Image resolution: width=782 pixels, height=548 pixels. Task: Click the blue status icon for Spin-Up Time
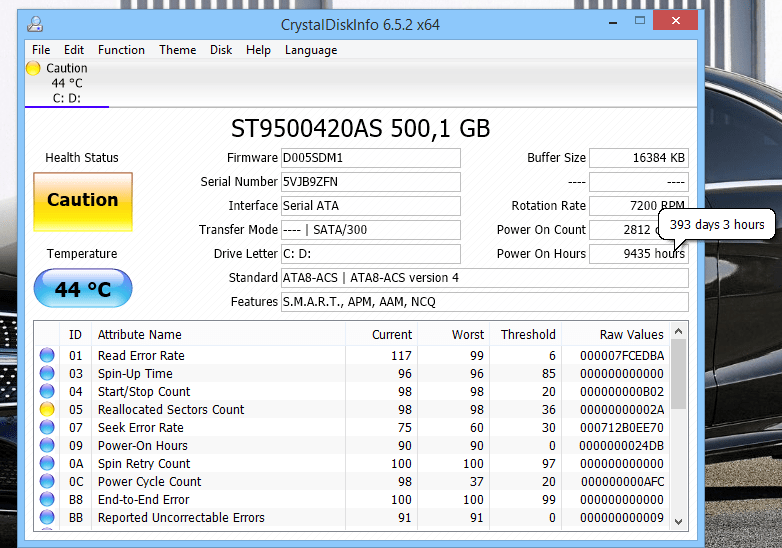coord(47,373)
